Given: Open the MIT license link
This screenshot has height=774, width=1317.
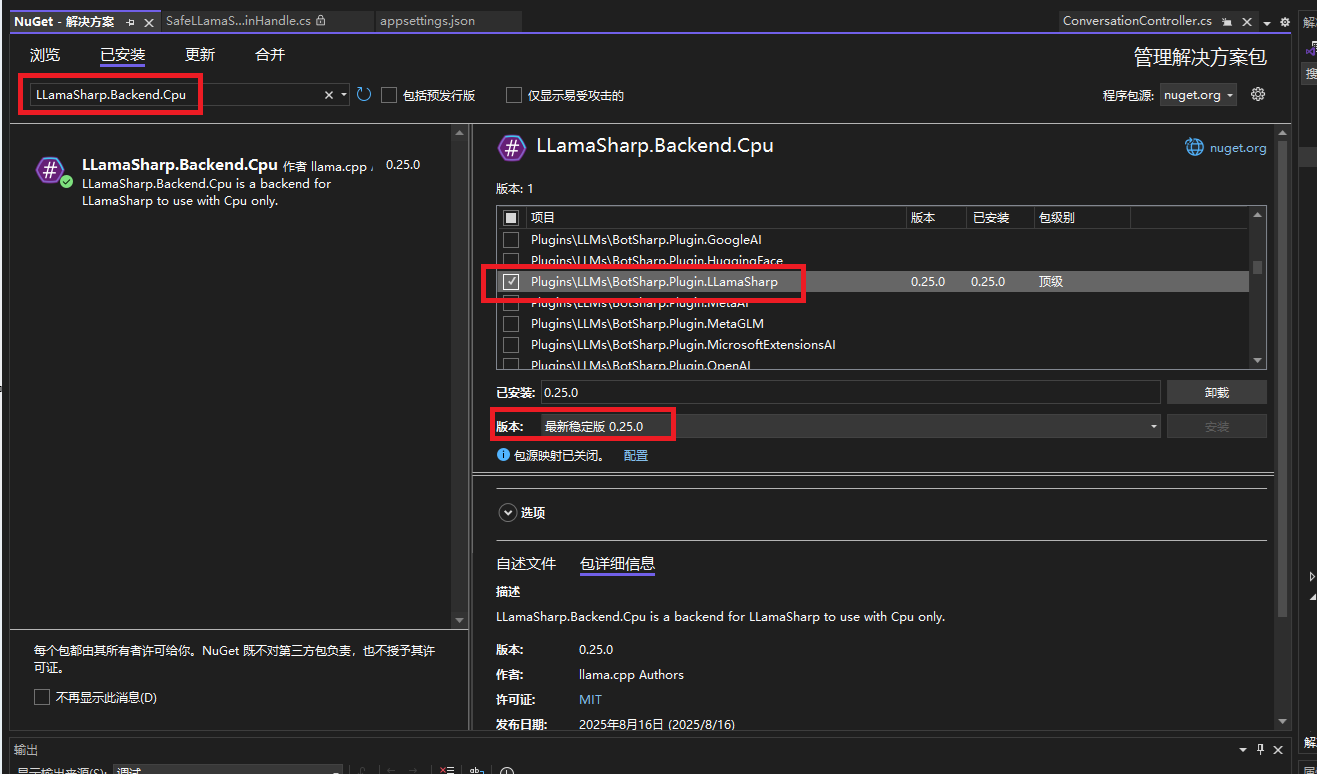Looking at the screenshot, I should pos(590,700).
